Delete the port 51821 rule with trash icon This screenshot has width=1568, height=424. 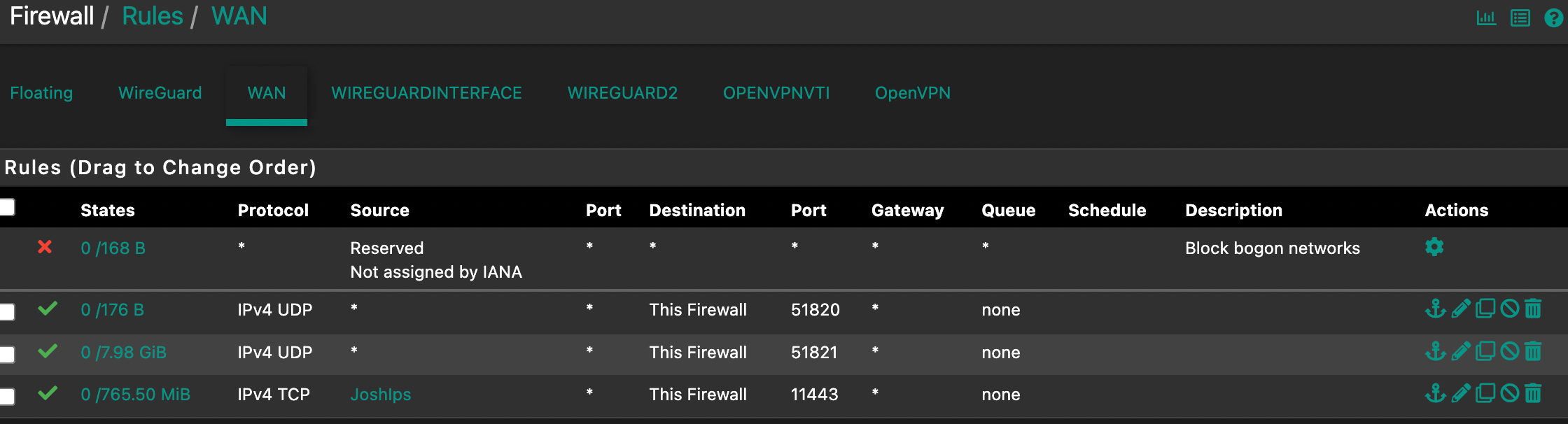[1533, 351]
